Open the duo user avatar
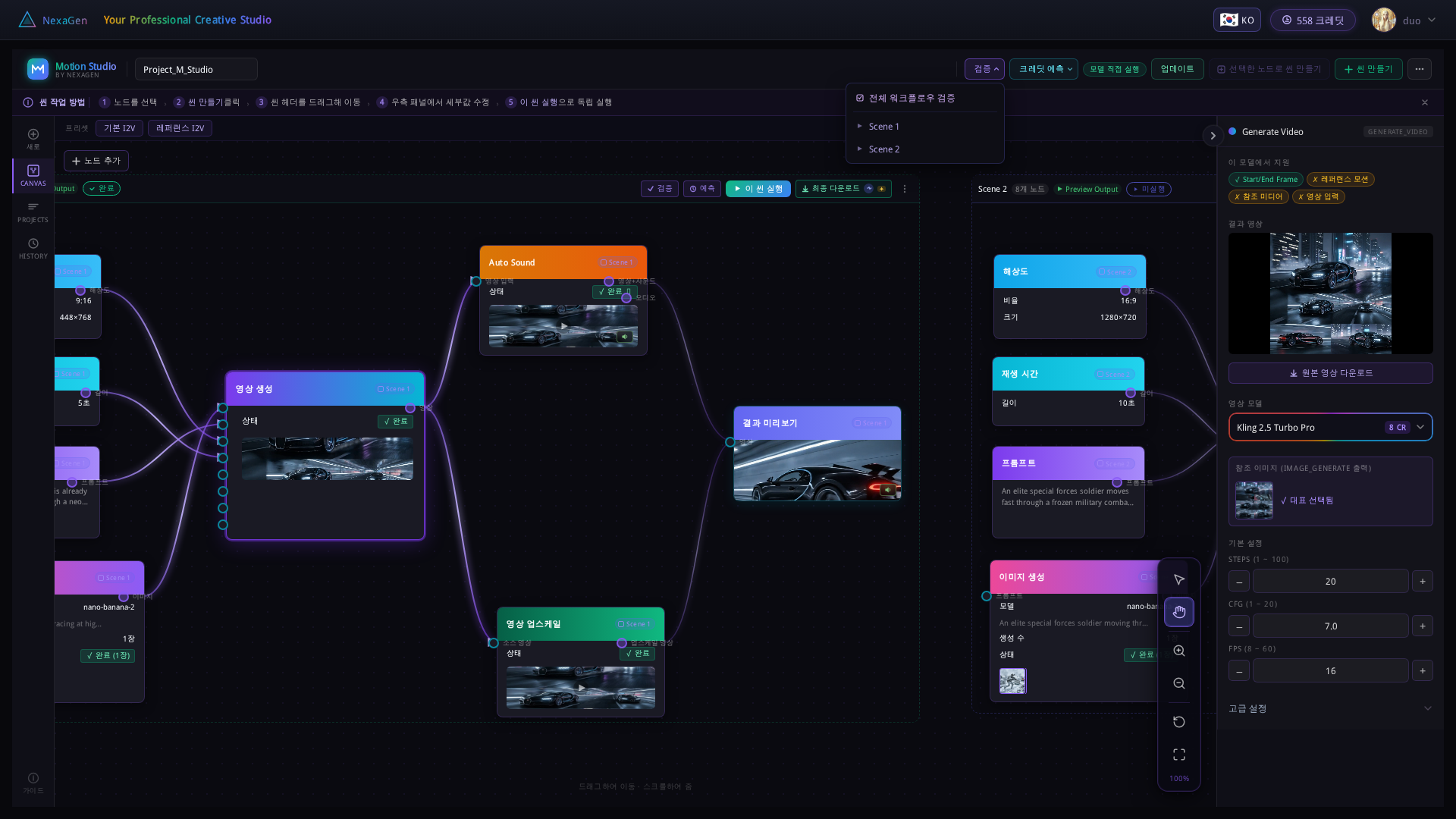 [1384, 20]
